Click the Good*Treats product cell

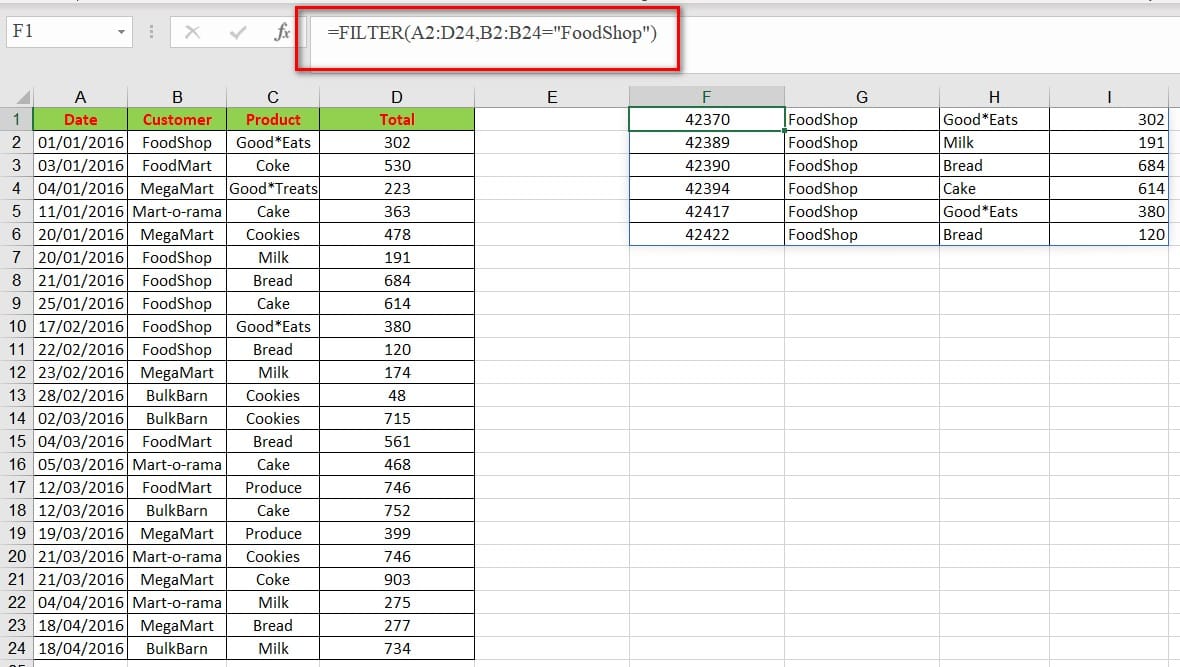[x=273, y=188]
